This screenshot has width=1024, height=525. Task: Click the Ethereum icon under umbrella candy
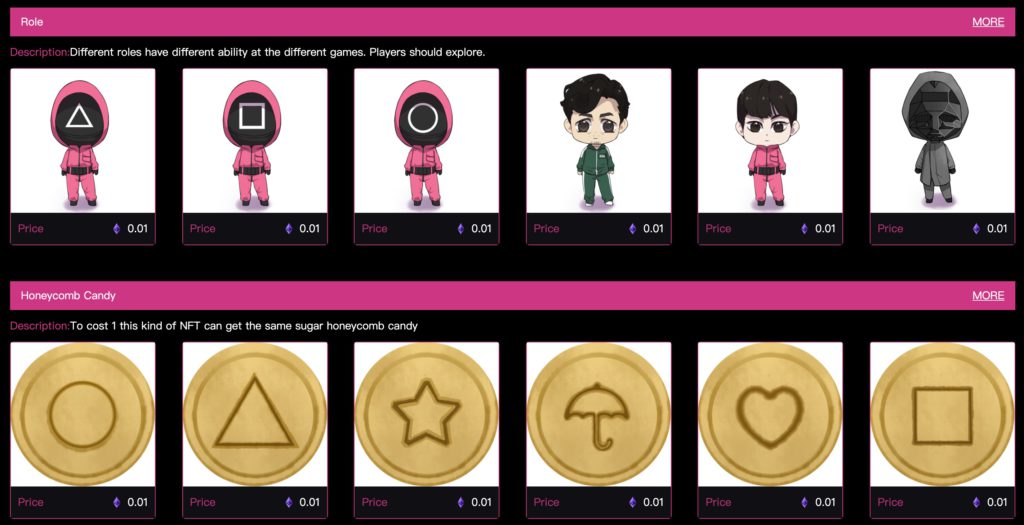632,502
